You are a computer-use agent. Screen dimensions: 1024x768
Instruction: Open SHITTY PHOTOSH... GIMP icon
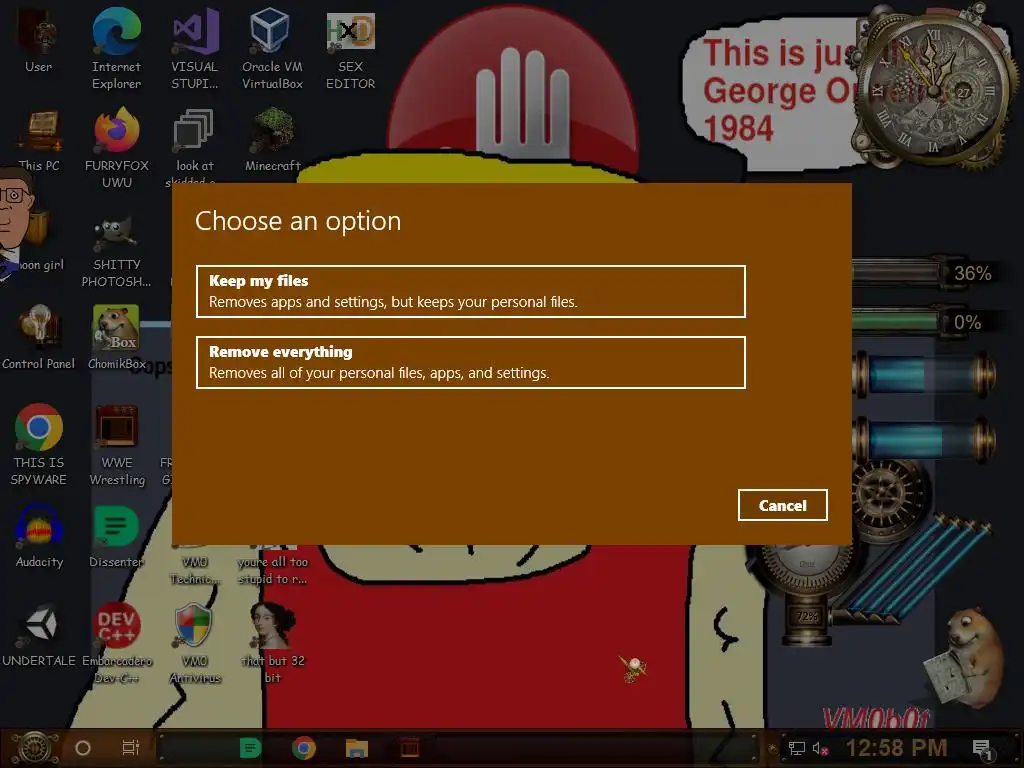(116, 251)
